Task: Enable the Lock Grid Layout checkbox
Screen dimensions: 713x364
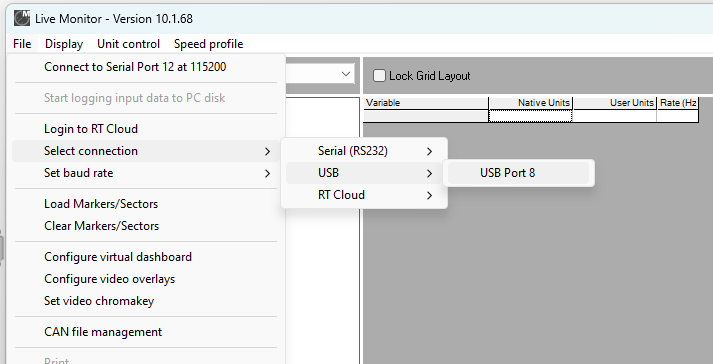Action: pos(379,76)
